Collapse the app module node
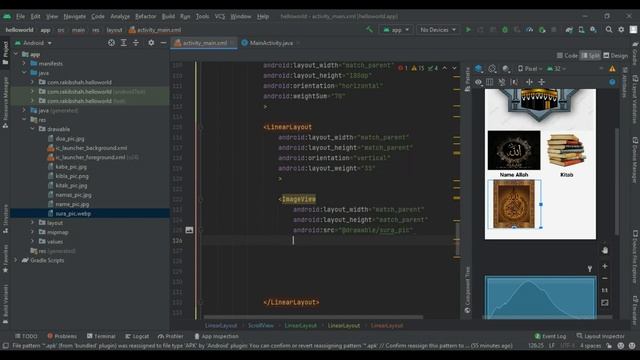 coord(16,54)
